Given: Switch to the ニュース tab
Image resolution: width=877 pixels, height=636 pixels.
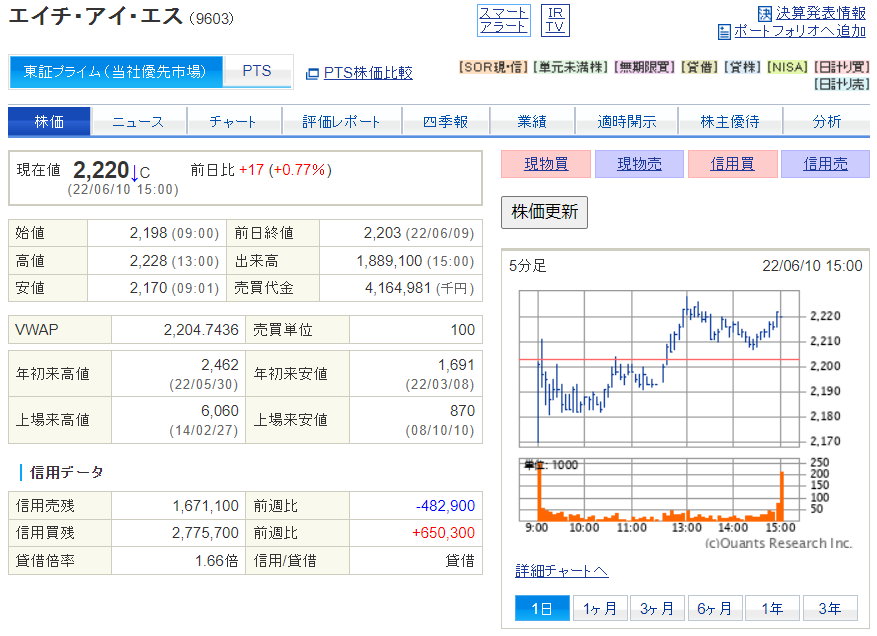Looking at the screenshot, I should coord(138,121).
